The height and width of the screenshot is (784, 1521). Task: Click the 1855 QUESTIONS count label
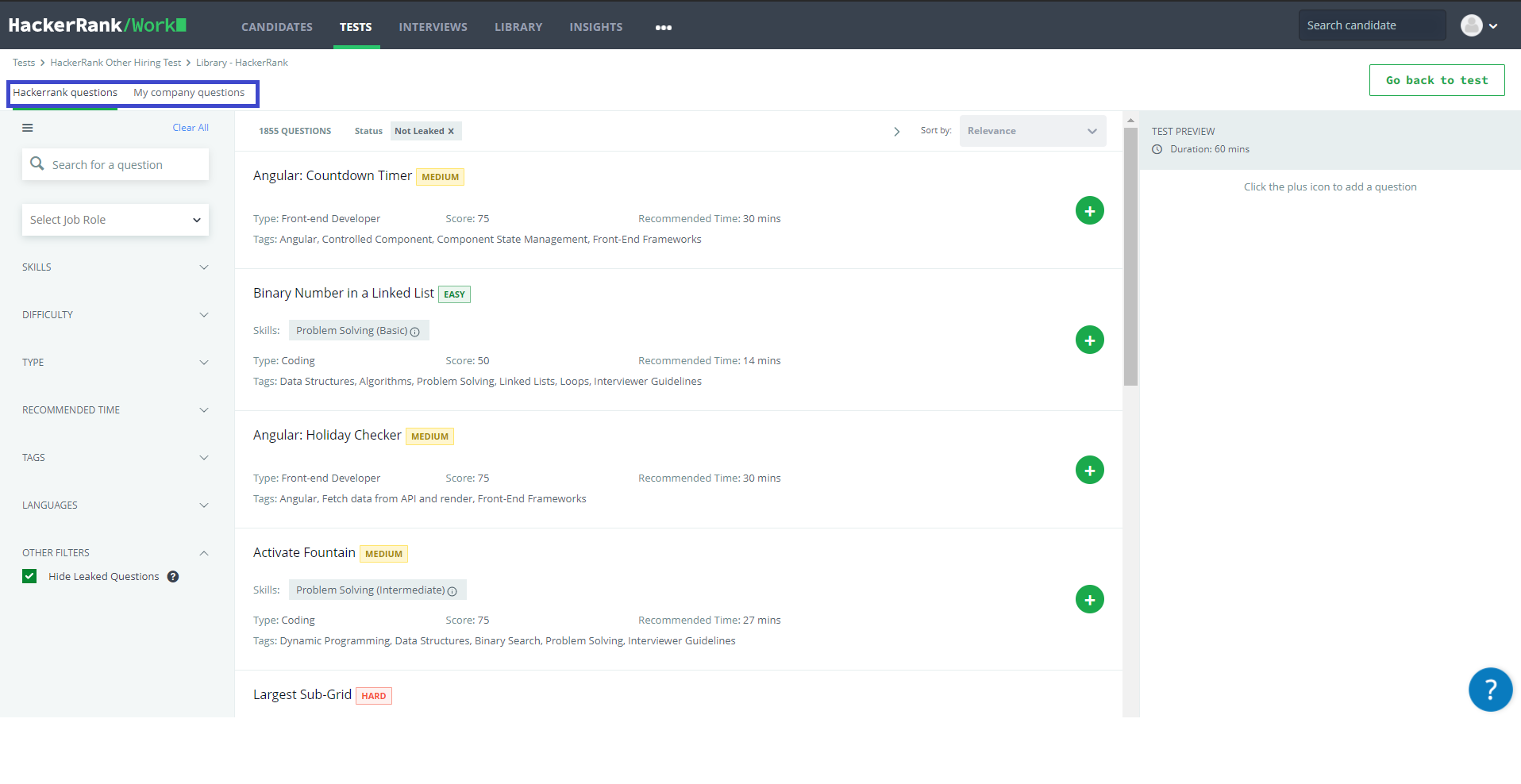[295, 132]
